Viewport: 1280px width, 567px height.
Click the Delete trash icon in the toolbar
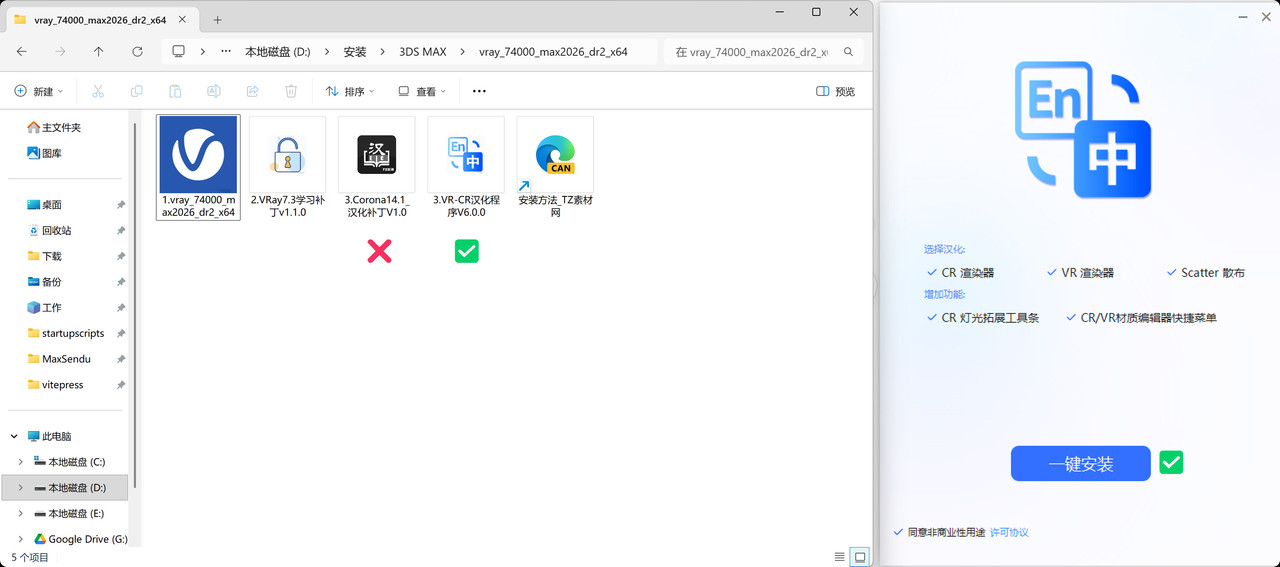tap(291, 91)
